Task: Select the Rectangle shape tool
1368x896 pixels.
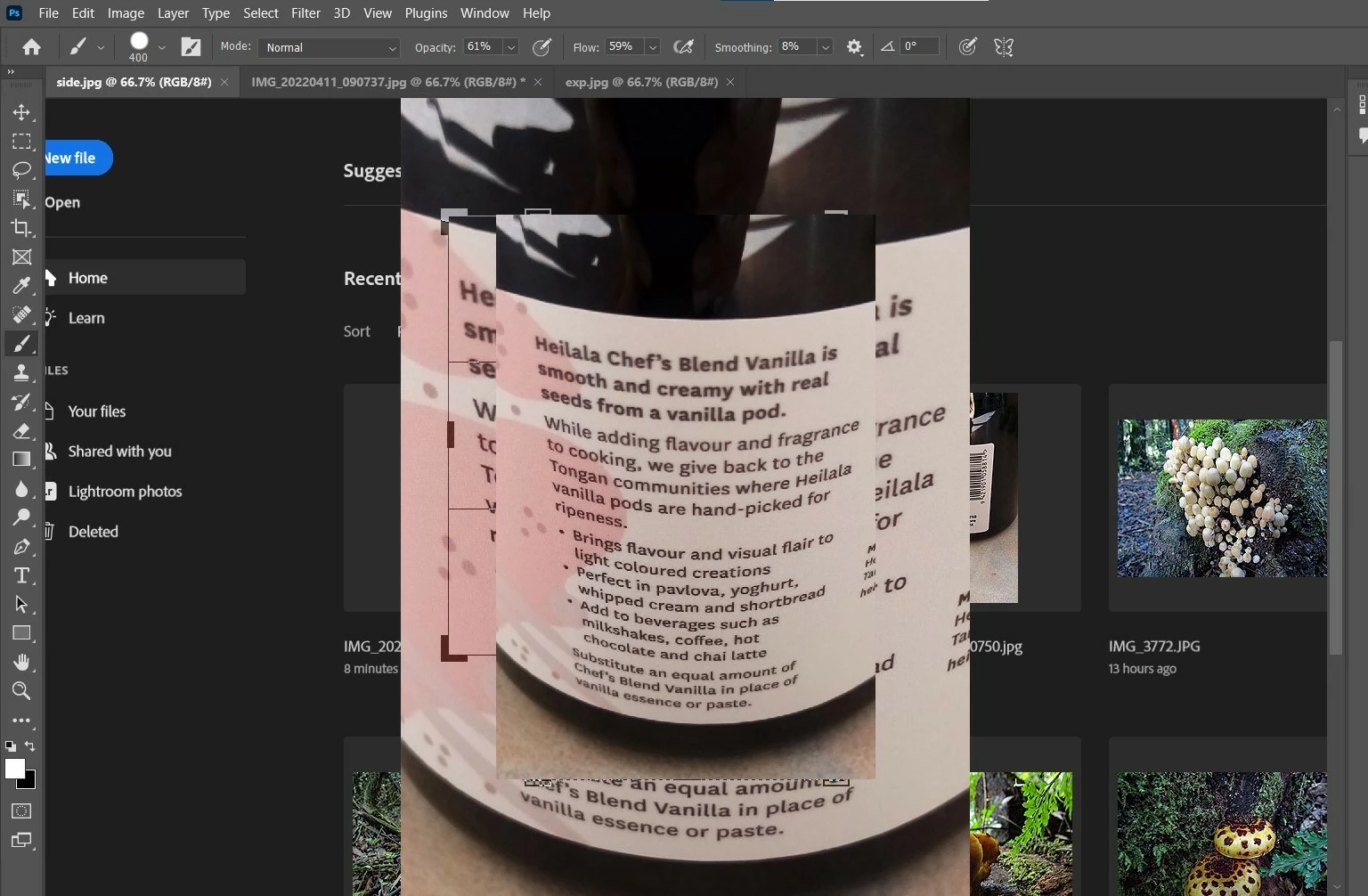Action: click(x=21, y=633)
